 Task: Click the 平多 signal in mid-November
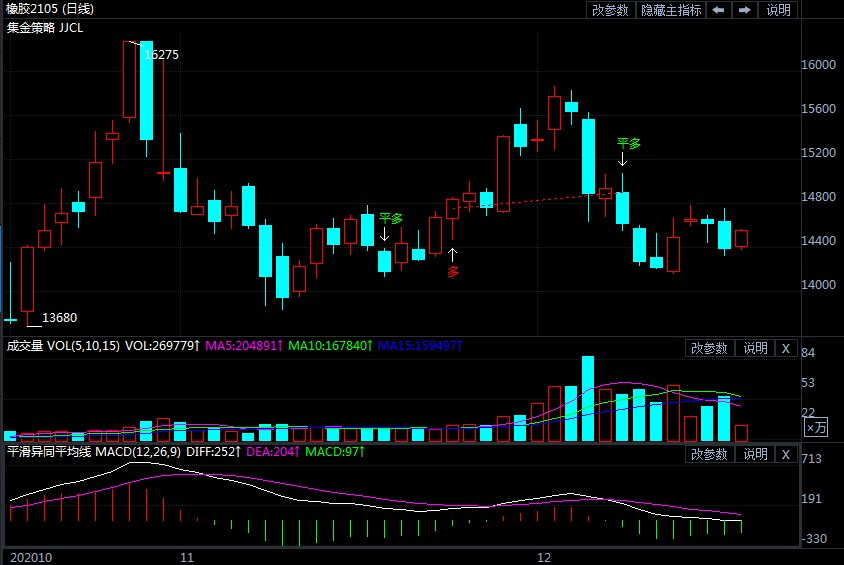391,218
